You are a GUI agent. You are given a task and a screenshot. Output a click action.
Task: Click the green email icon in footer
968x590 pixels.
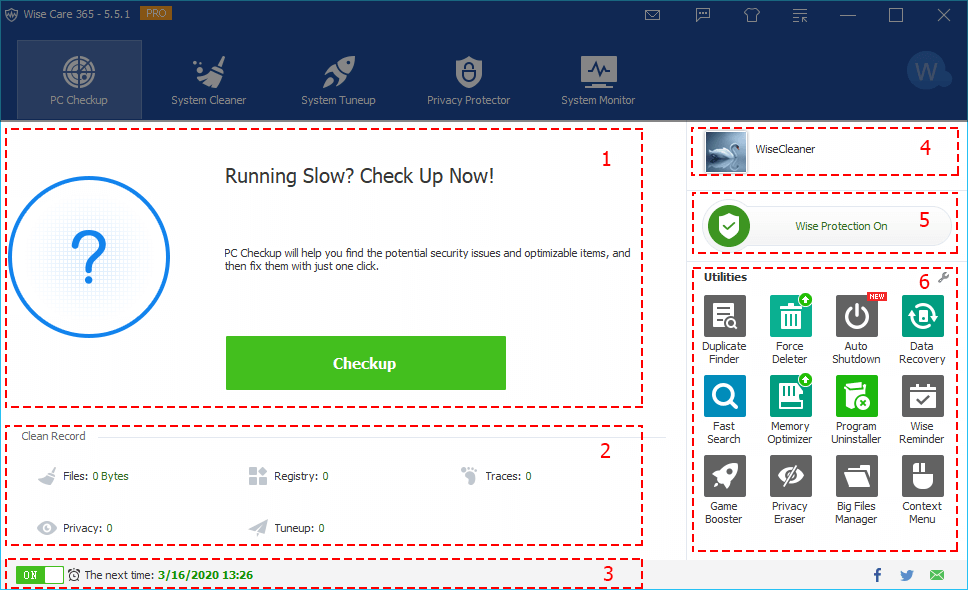tap(937, 575)
